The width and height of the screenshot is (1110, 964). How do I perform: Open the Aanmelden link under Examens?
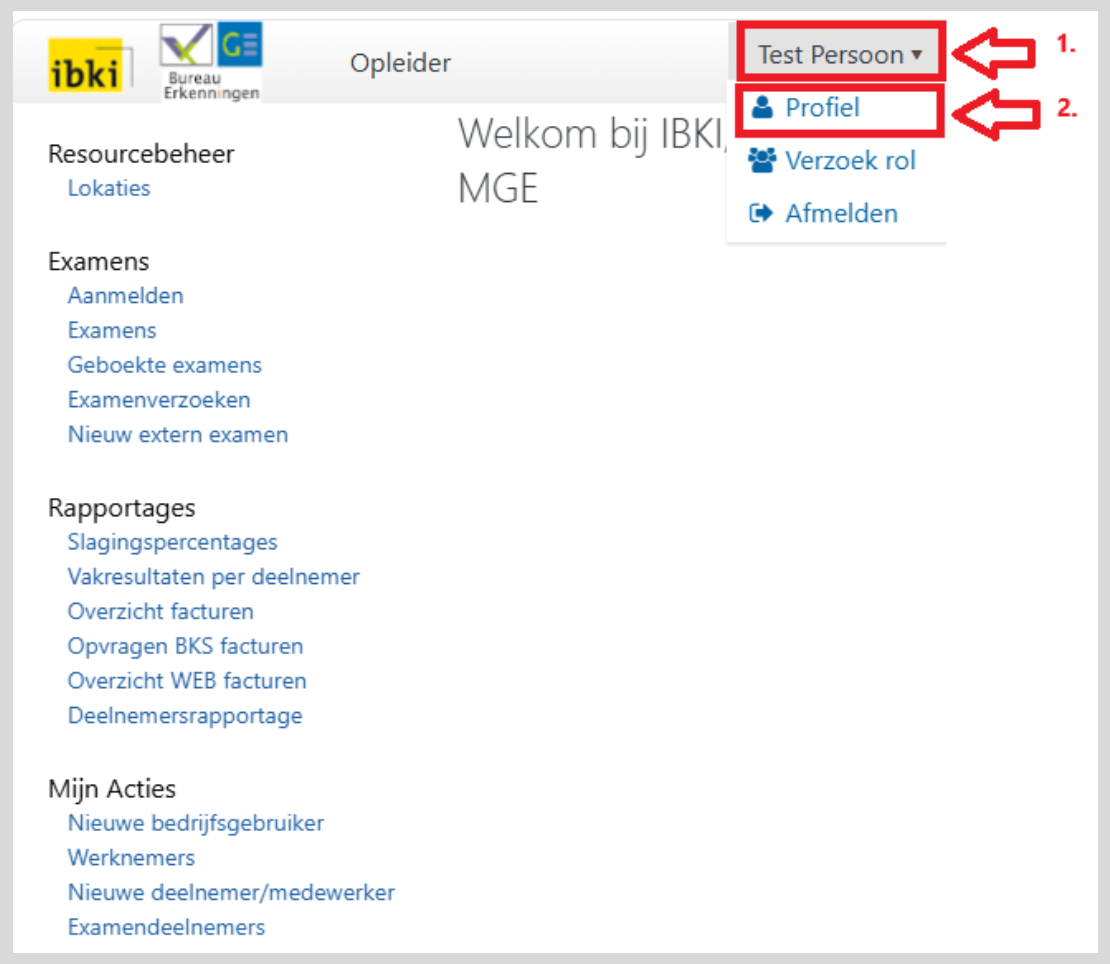pos(125,295)
